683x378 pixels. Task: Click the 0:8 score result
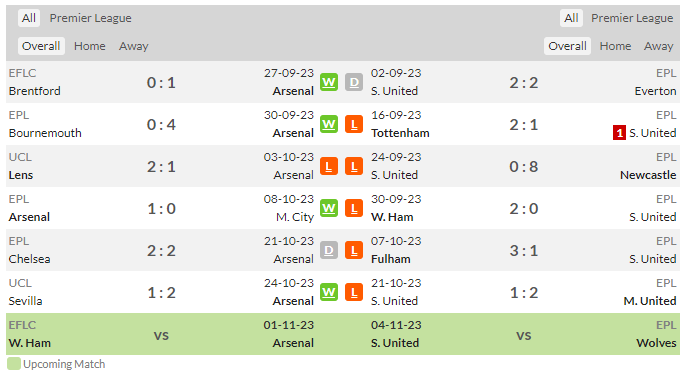524,167
